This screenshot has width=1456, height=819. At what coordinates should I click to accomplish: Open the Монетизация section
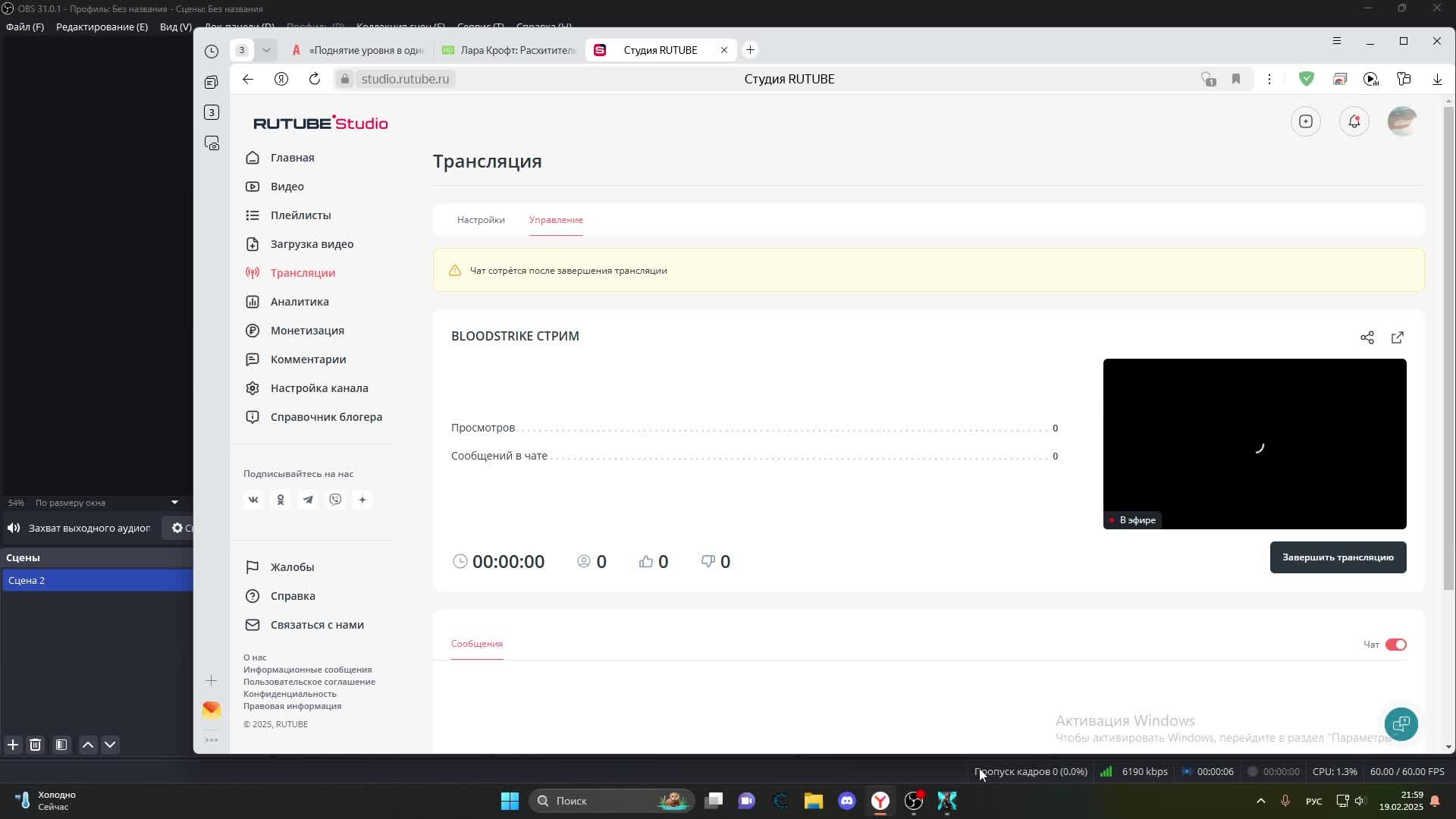click(306, 330)
